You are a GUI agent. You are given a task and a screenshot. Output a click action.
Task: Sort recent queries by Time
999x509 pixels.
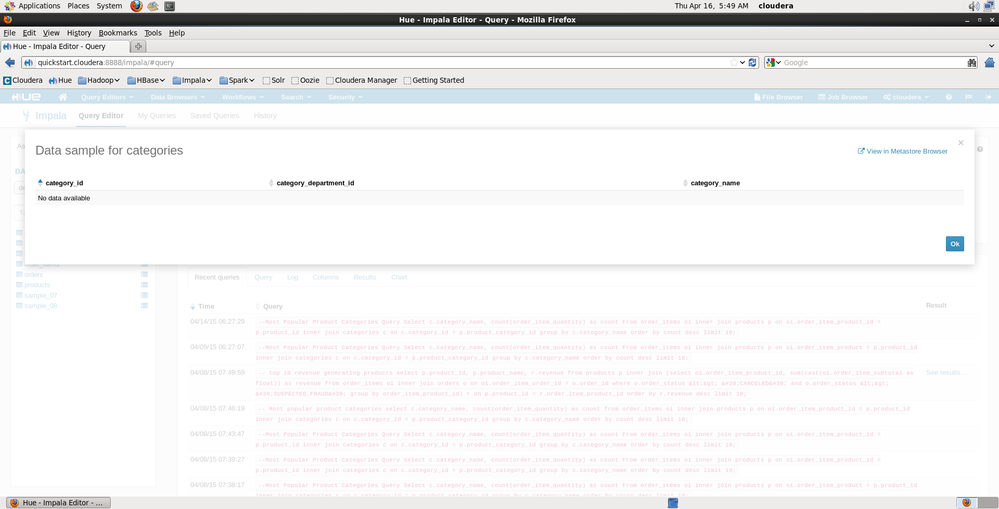click(203, 306)
